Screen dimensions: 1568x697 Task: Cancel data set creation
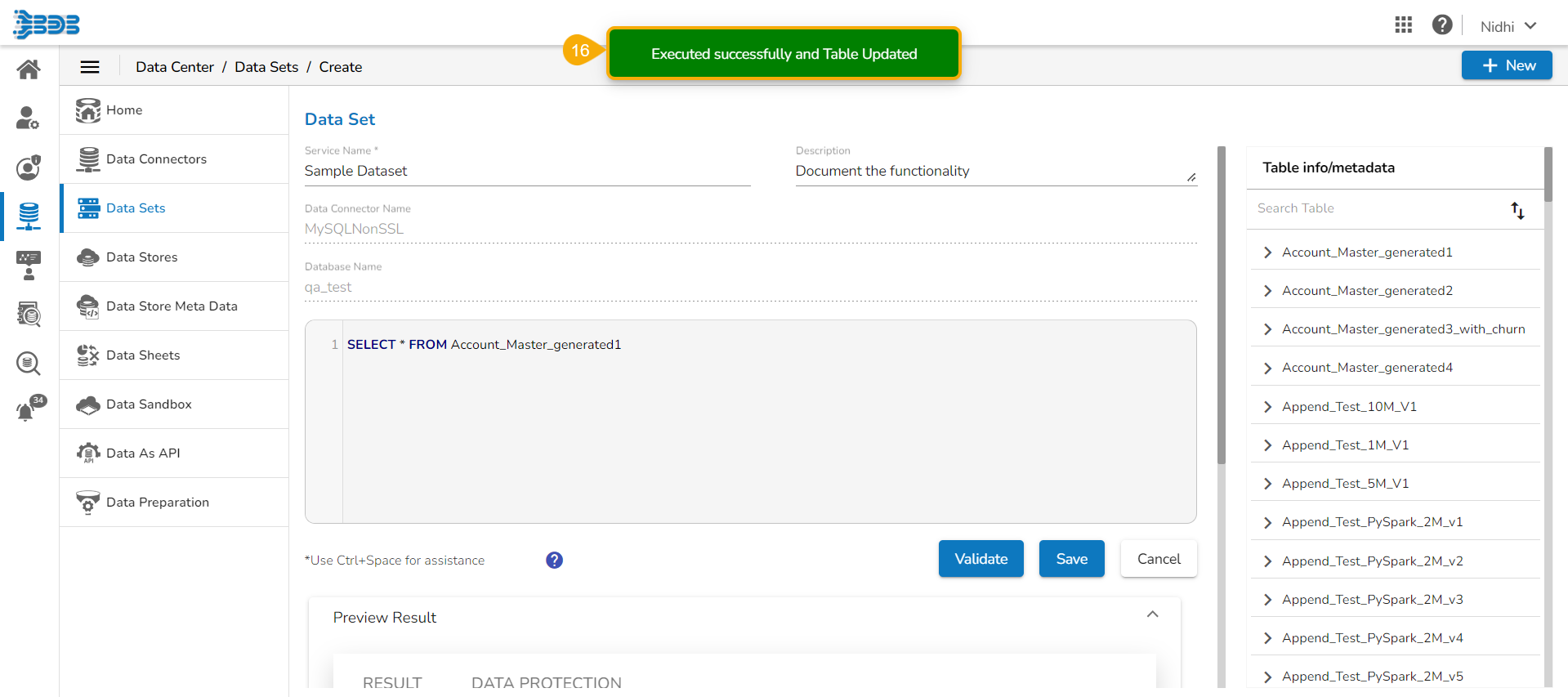pyautogui.click(x=1159, y=559)
